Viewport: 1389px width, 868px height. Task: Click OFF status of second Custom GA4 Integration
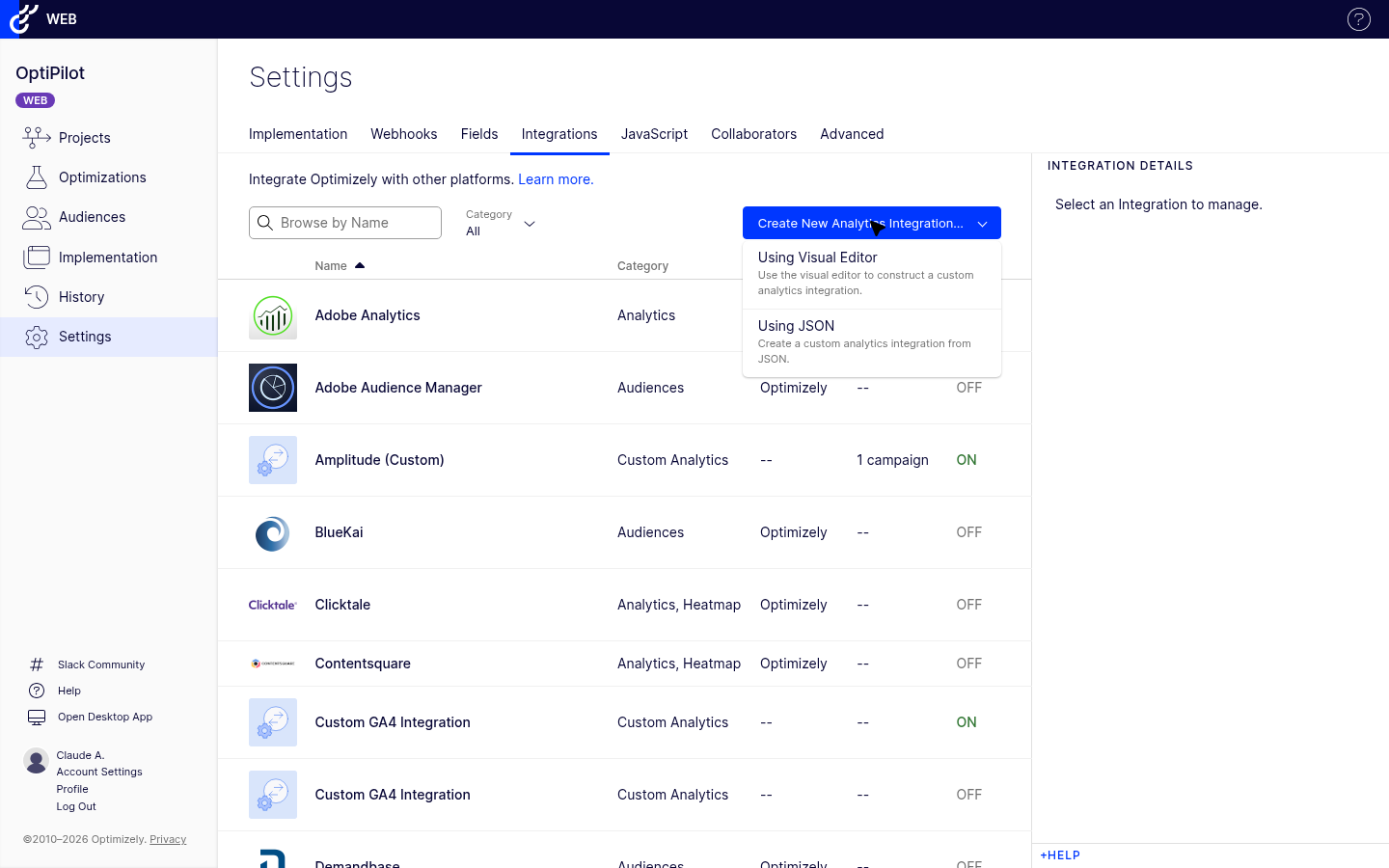pos(968,795)
